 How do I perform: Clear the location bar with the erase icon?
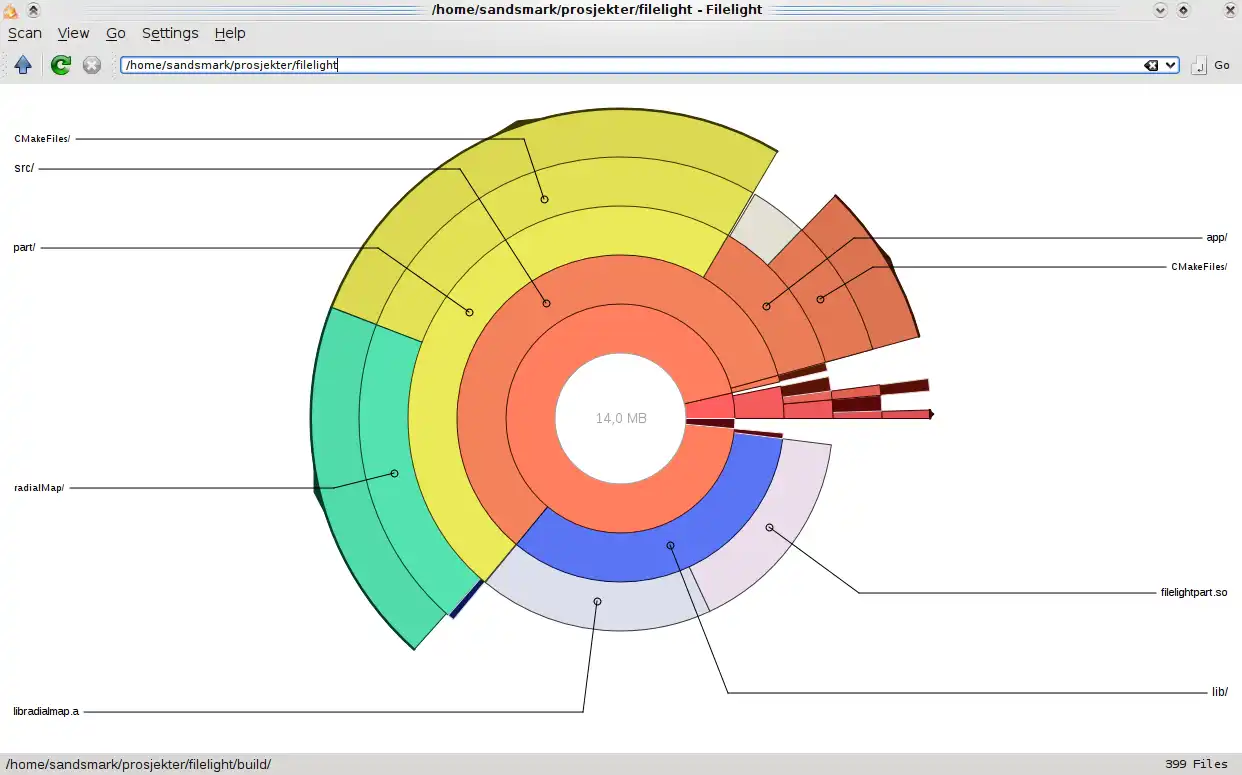tap(1151, 65)
